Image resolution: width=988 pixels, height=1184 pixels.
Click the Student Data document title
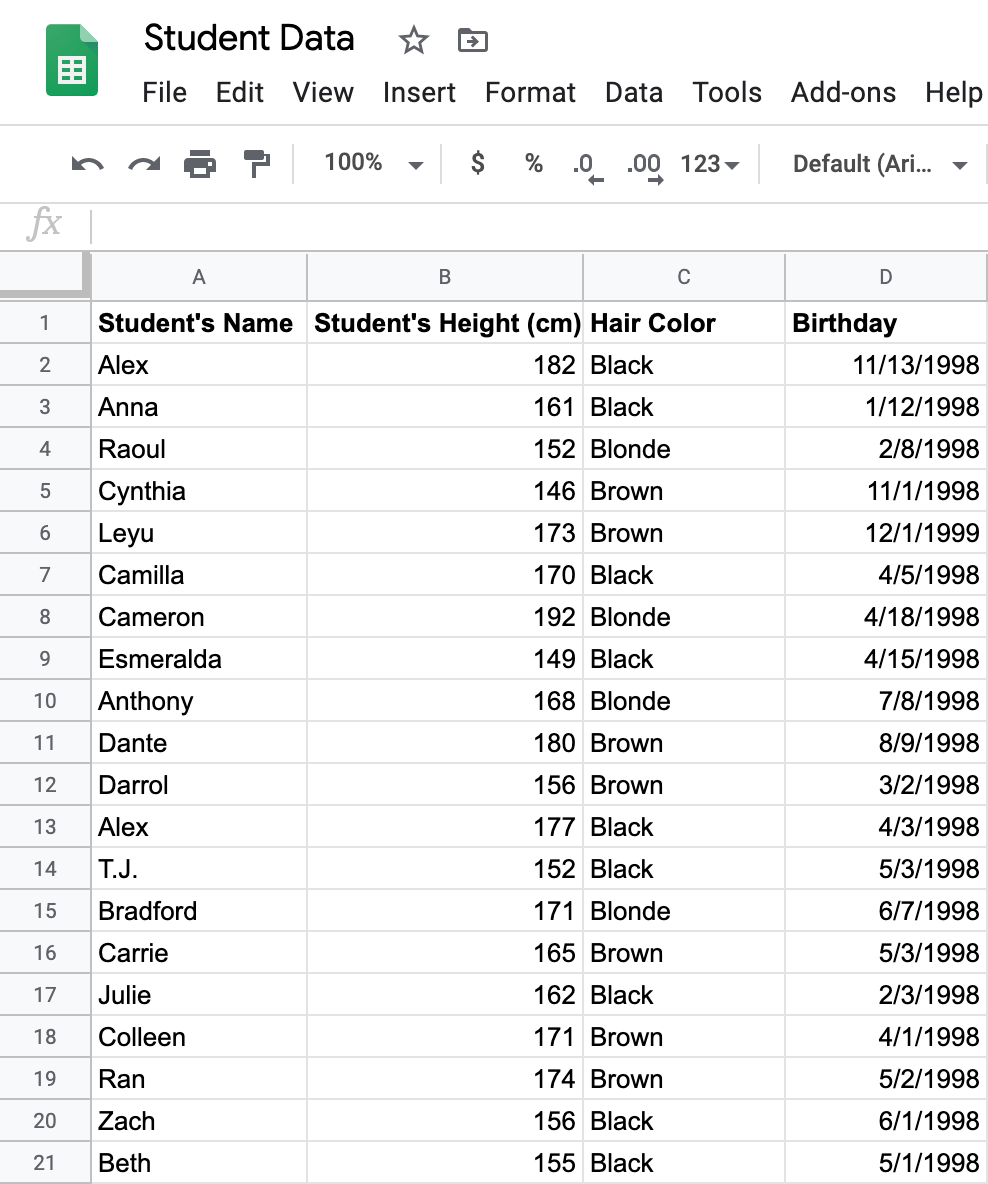click(249, 38)
